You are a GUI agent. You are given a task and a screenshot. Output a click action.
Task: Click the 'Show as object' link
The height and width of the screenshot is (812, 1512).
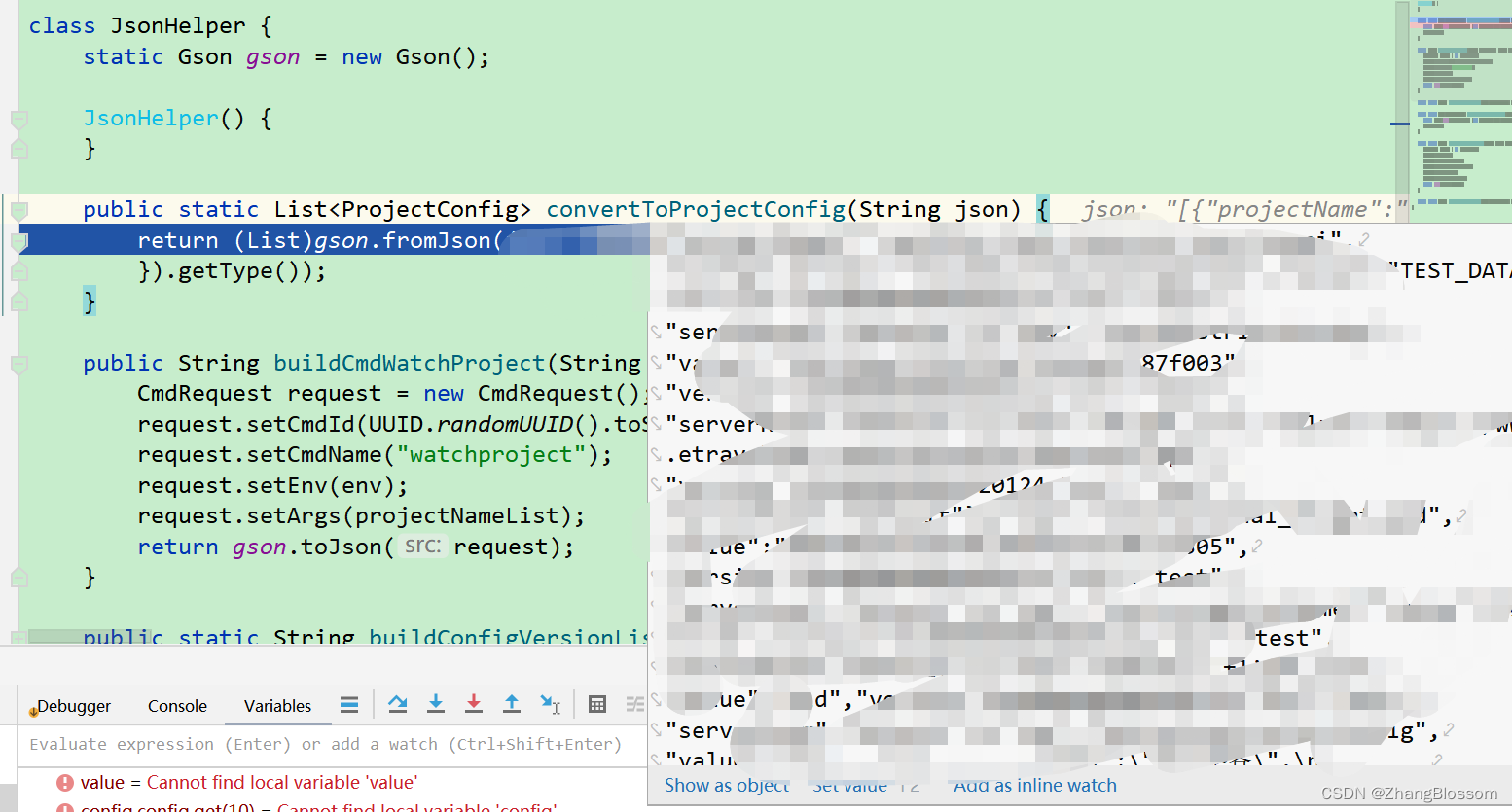[x=727, y=785]
